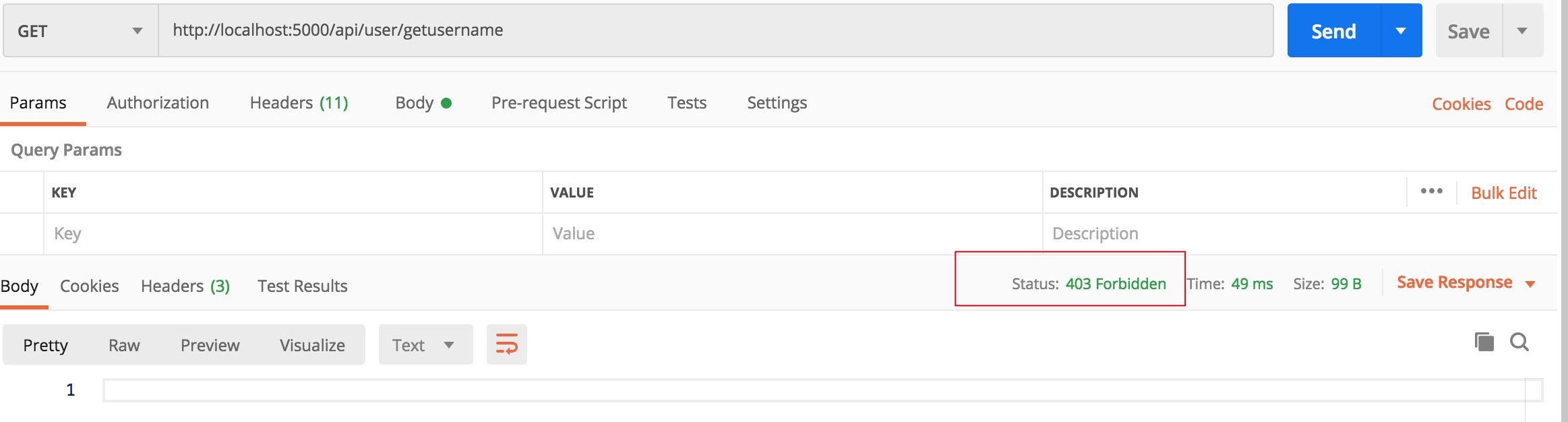Expand the Save options arrow
Image resolution: width=1568 pixels, height=422 pixels.
pos(1522,31)
